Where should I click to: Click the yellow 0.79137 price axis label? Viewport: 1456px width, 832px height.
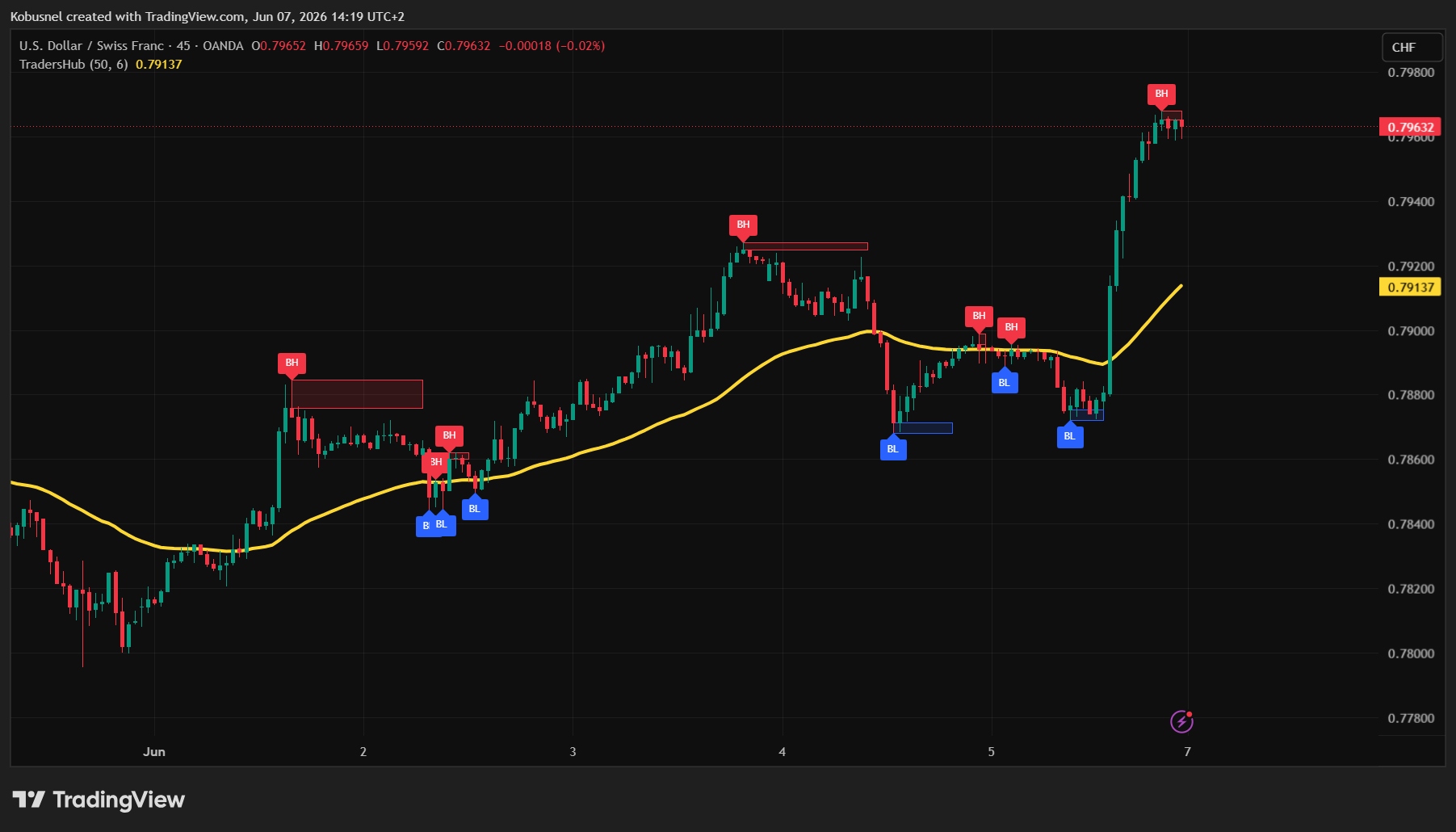tap(1410, 287)
